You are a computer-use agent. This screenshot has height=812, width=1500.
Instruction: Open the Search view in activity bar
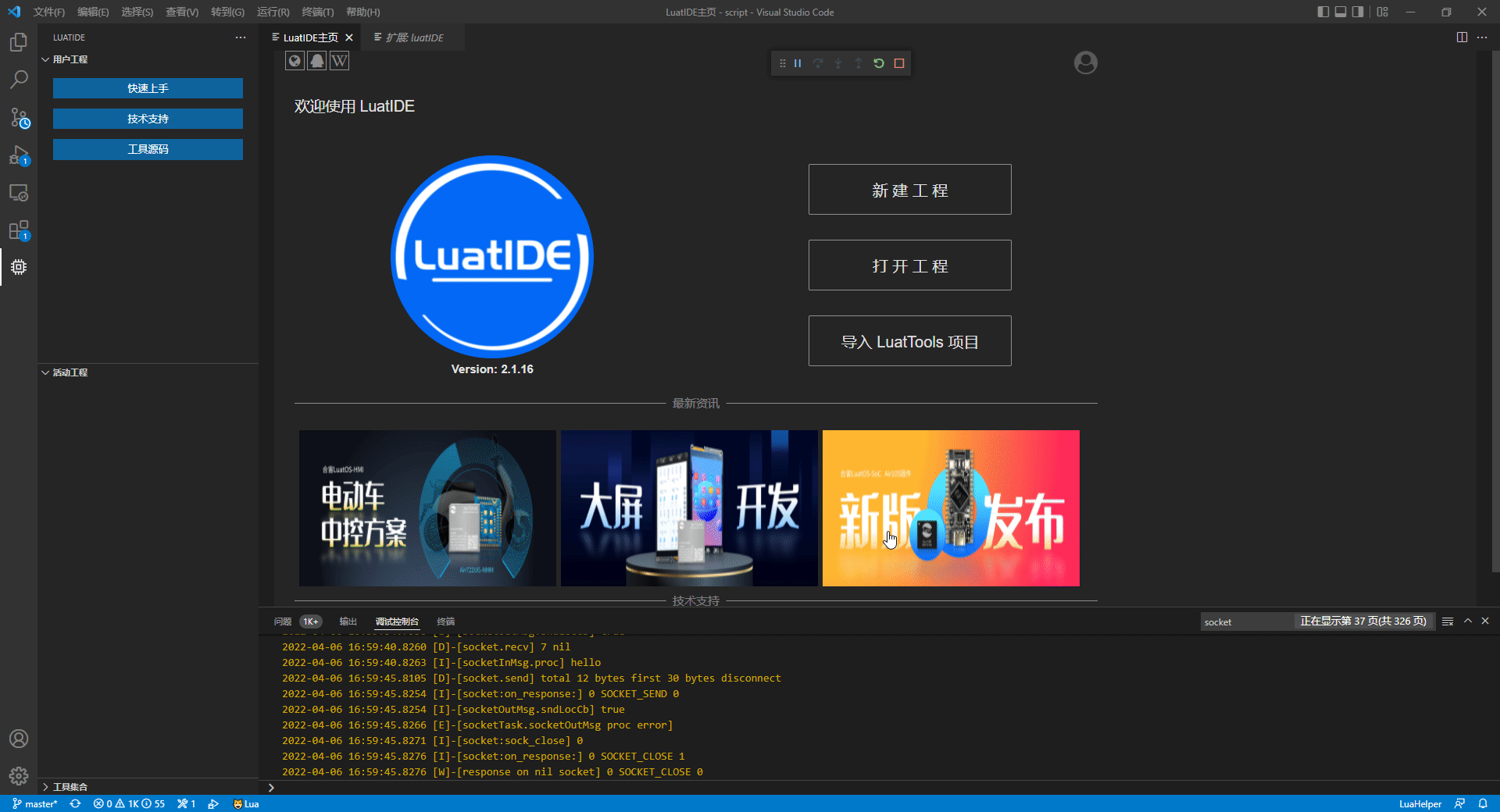(19, 80)
